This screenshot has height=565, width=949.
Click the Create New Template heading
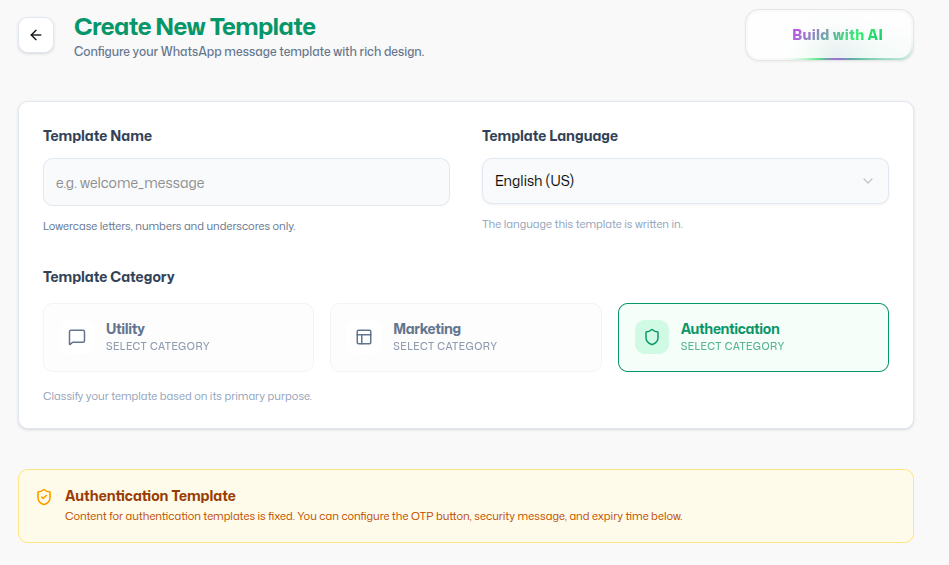tap(195, 27)
